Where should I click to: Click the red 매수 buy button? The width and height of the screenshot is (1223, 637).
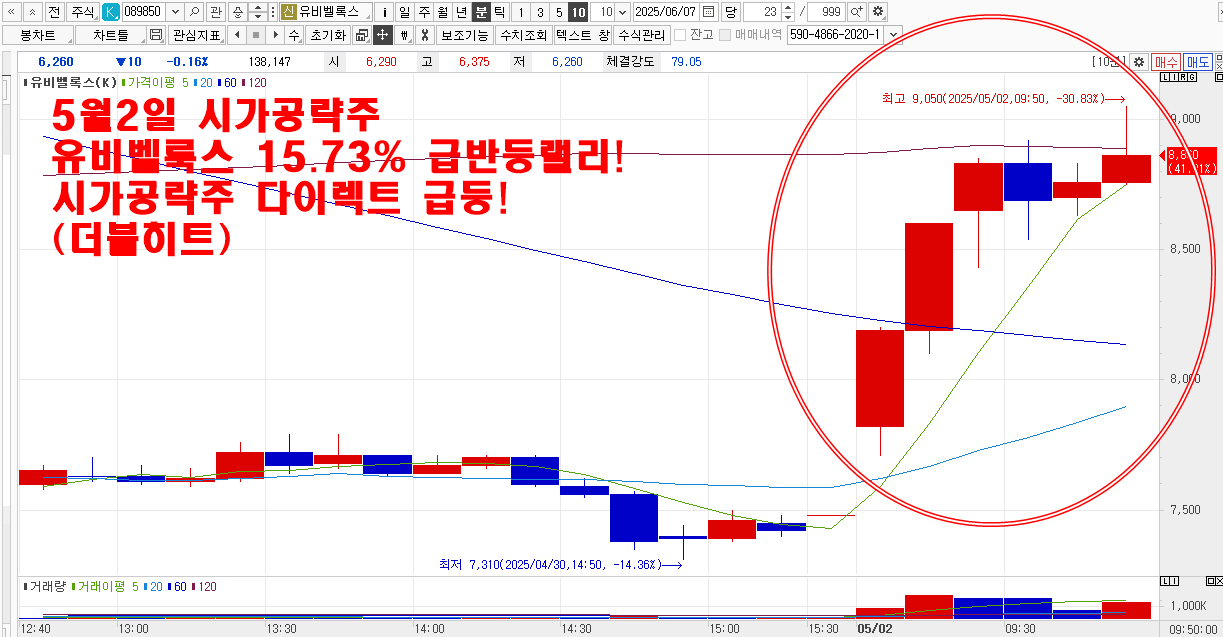pos(1166,62)
